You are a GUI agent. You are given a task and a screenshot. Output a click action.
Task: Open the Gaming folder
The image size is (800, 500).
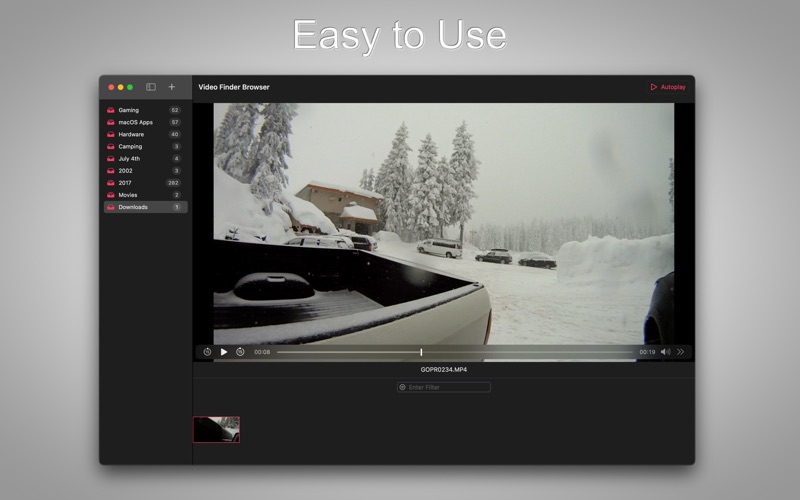point(145,110)
